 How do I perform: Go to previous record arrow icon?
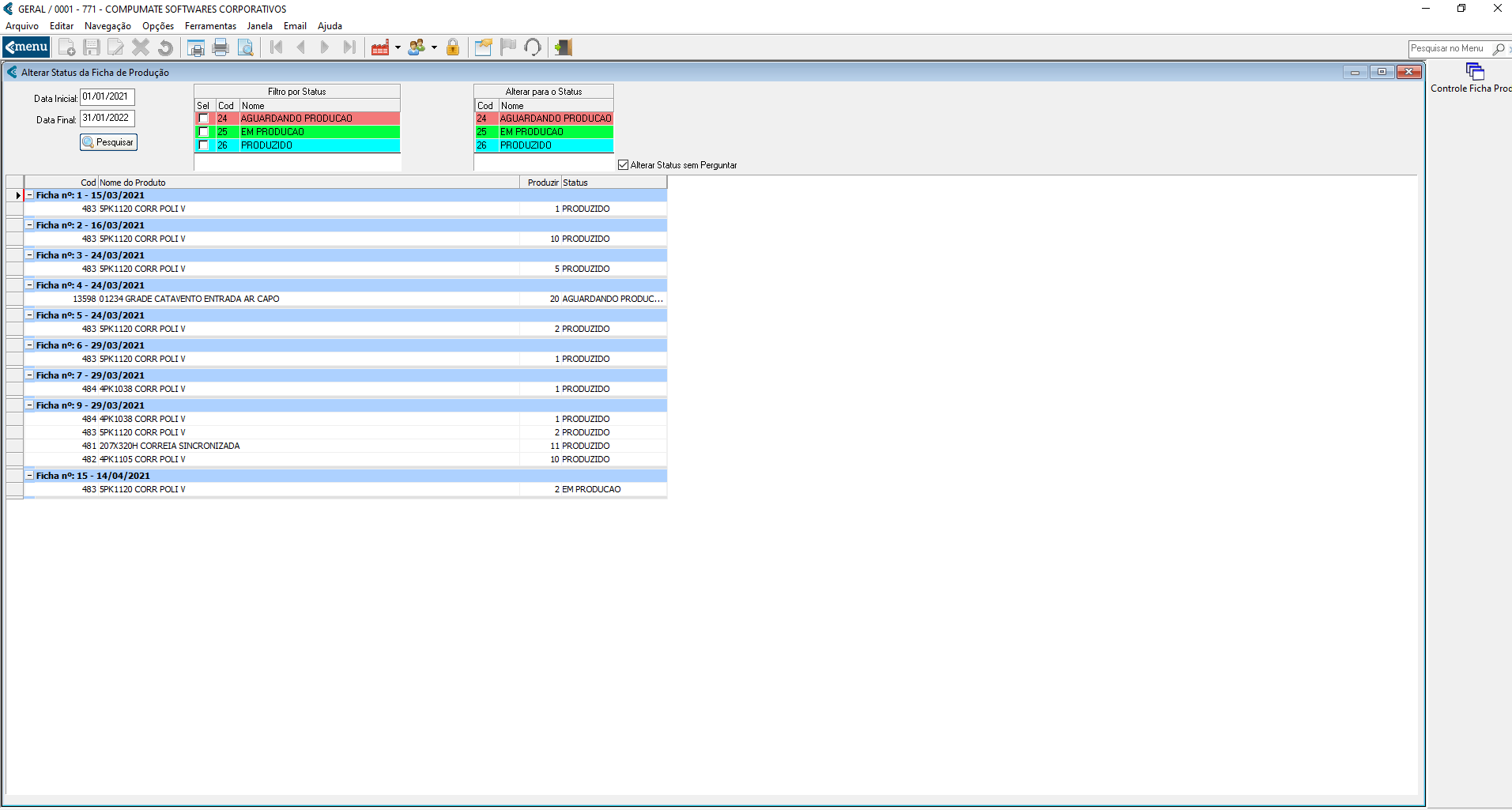pyautogui.click(x=300, y=47)
